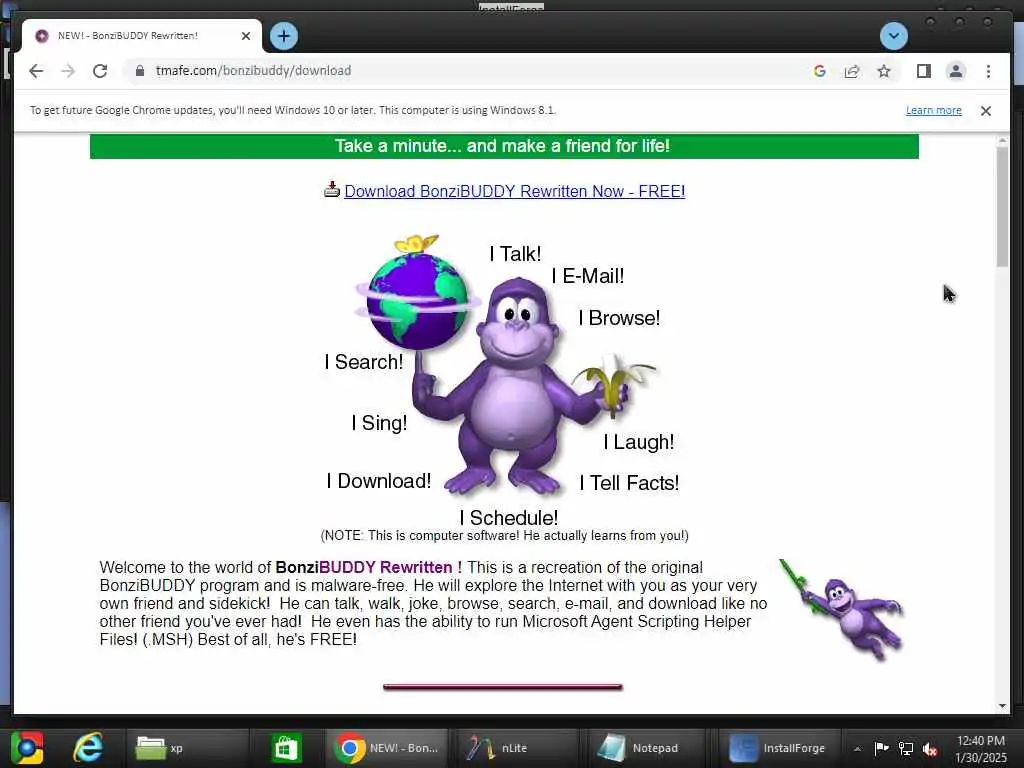The width and height of the screenshot is (1024, 768).
Task: Open Google search icon in address bar
Action: 820,71
